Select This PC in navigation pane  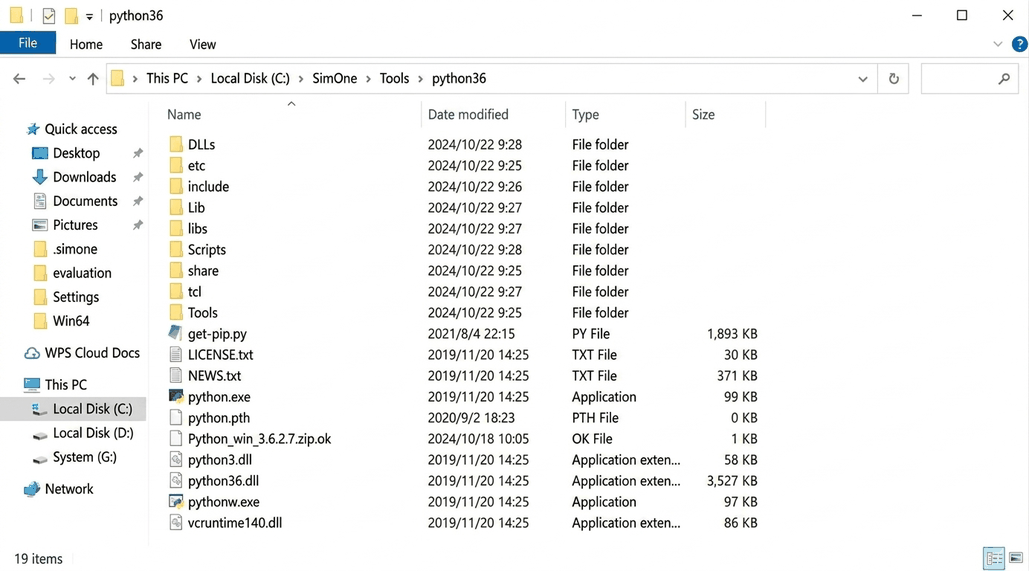click(66, 385)
